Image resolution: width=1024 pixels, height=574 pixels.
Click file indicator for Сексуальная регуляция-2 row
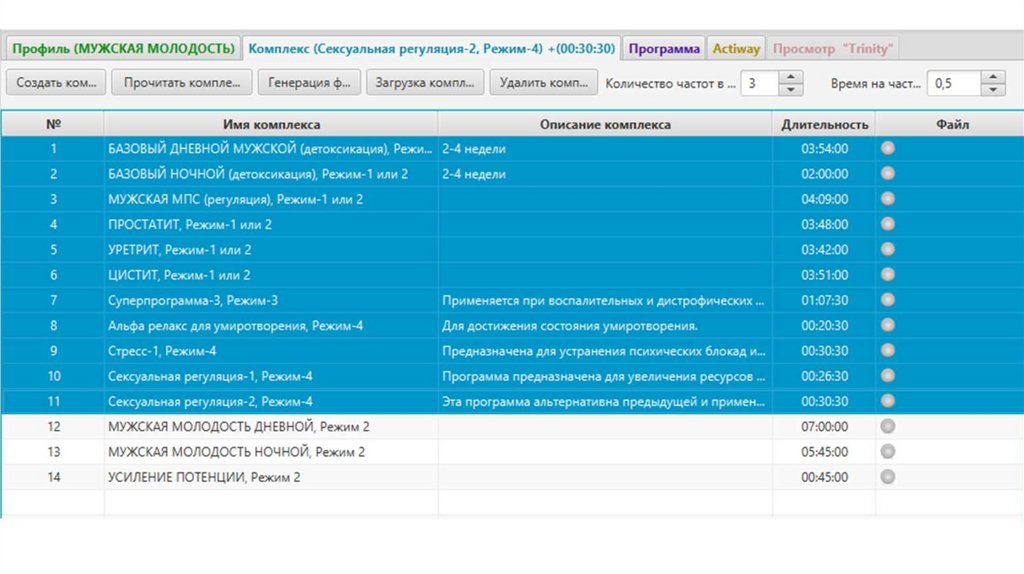tap(888, 401)
